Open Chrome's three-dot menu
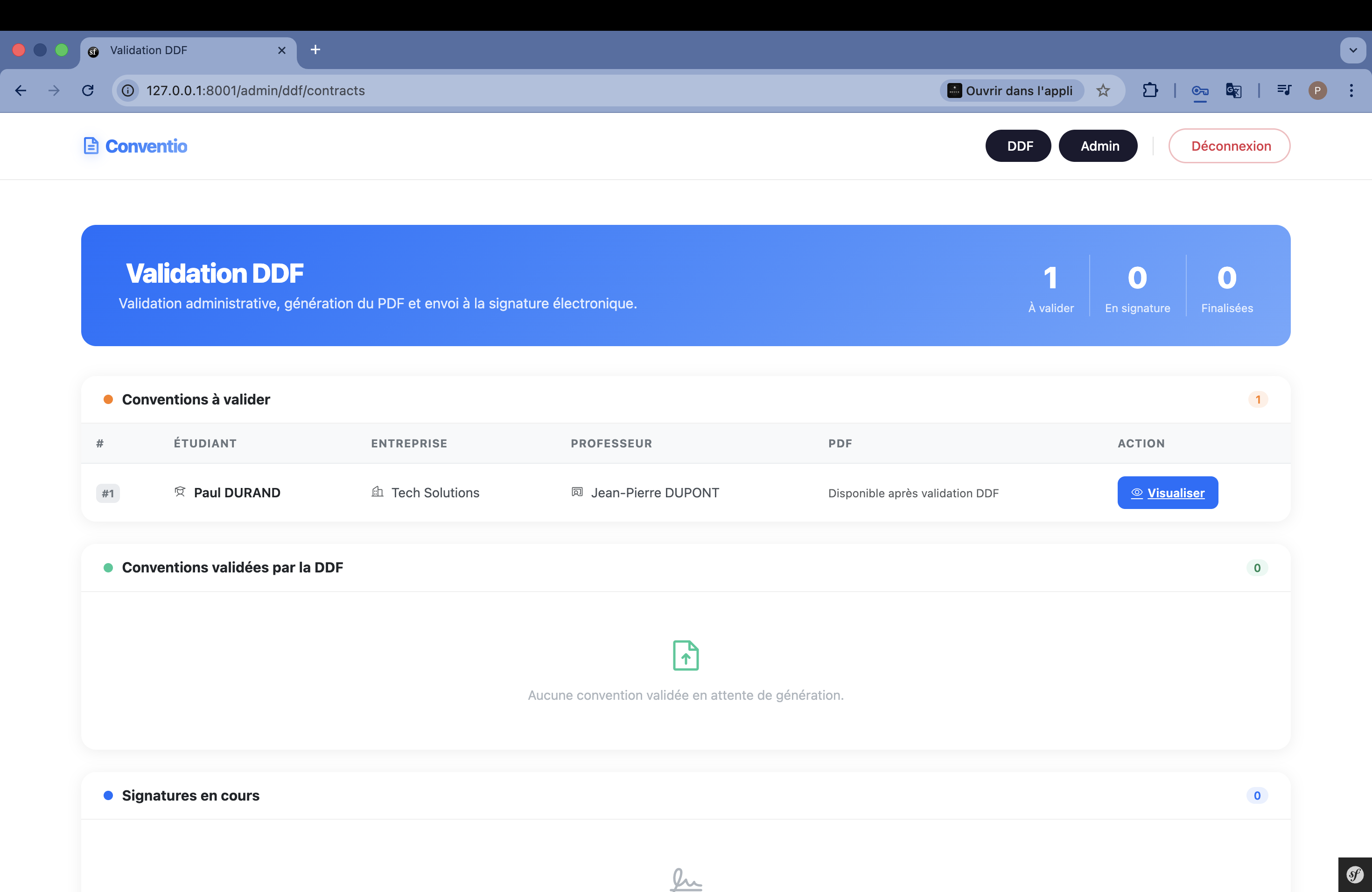Viewport: 1372px width, 892px height. [x=1351, y=91]
